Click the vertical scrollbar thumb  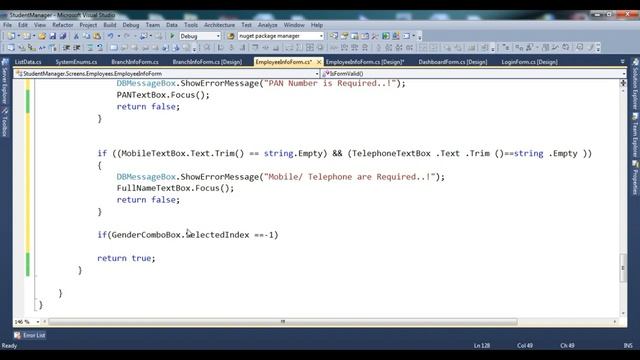(623, 268)
